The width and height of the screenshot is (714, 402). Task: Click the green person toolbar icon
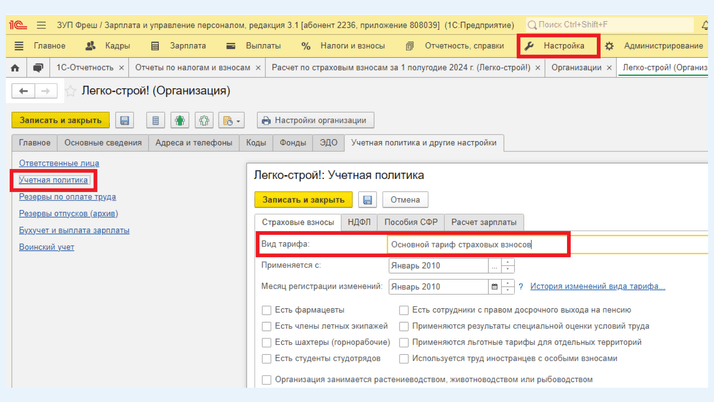(x=180, y=121)
